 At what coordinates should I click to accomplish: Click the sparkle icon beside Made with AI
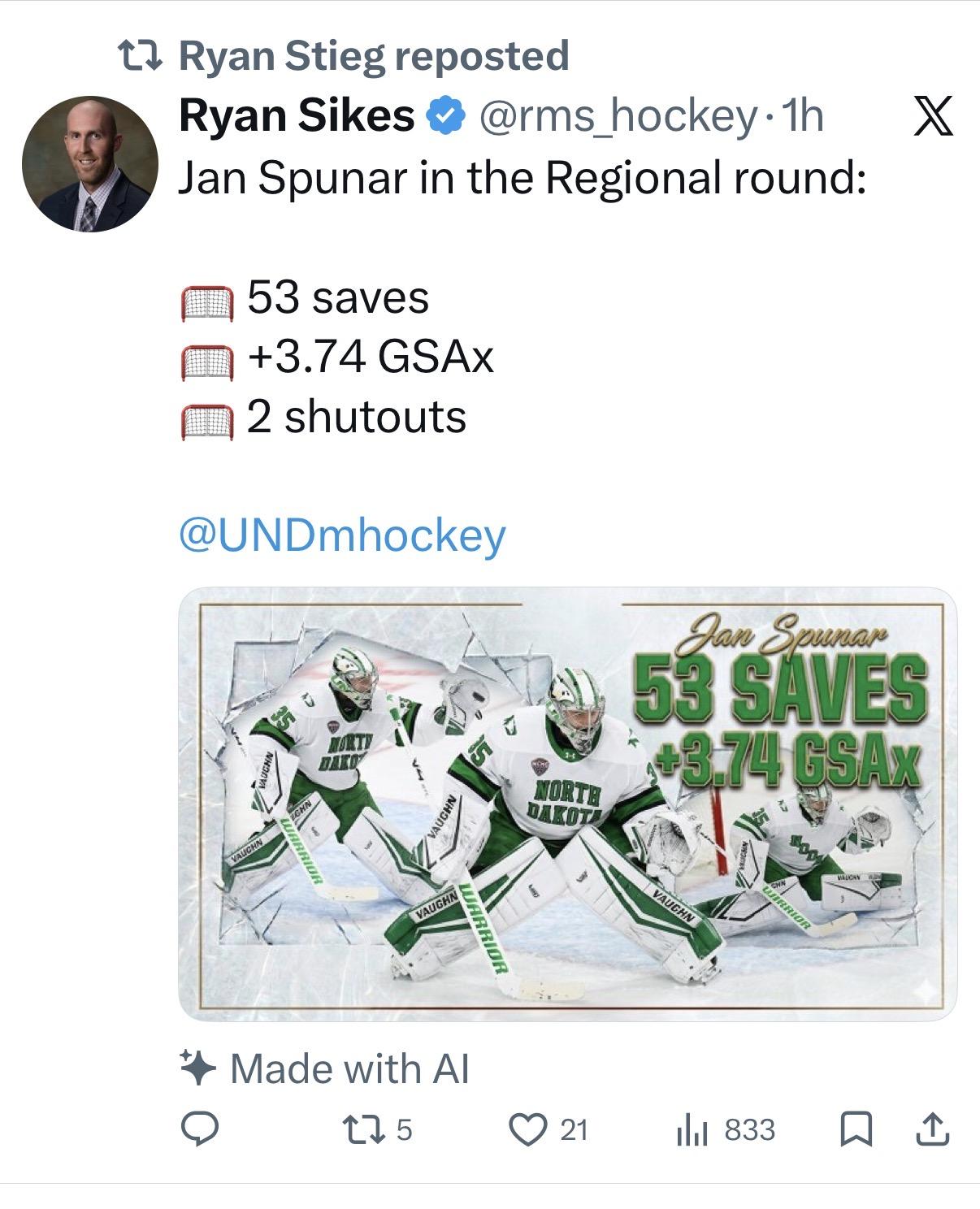tap(197, 1068)
